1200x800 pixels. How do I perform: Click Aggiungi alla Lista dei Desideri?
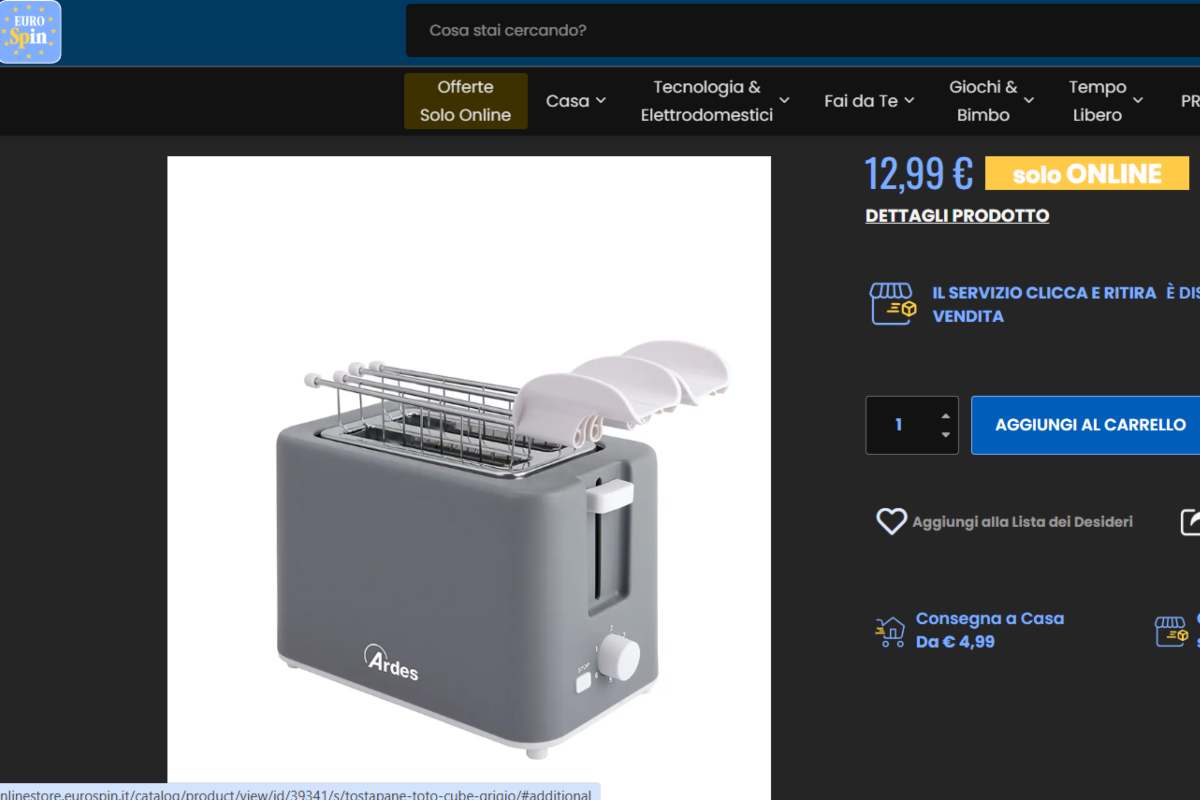1022,522
